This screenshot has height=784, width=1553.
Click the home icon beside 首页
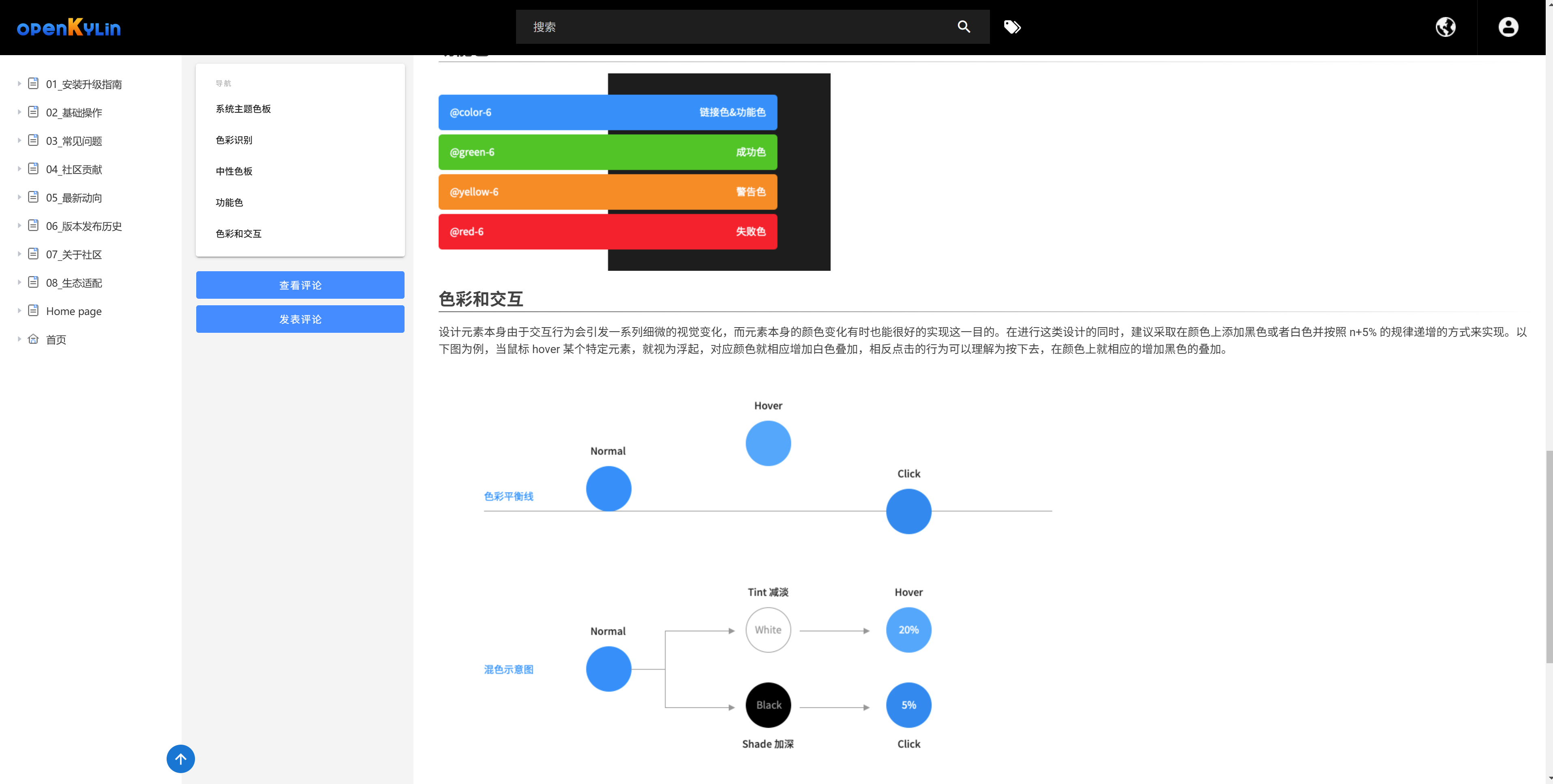[x=33, y=339]
